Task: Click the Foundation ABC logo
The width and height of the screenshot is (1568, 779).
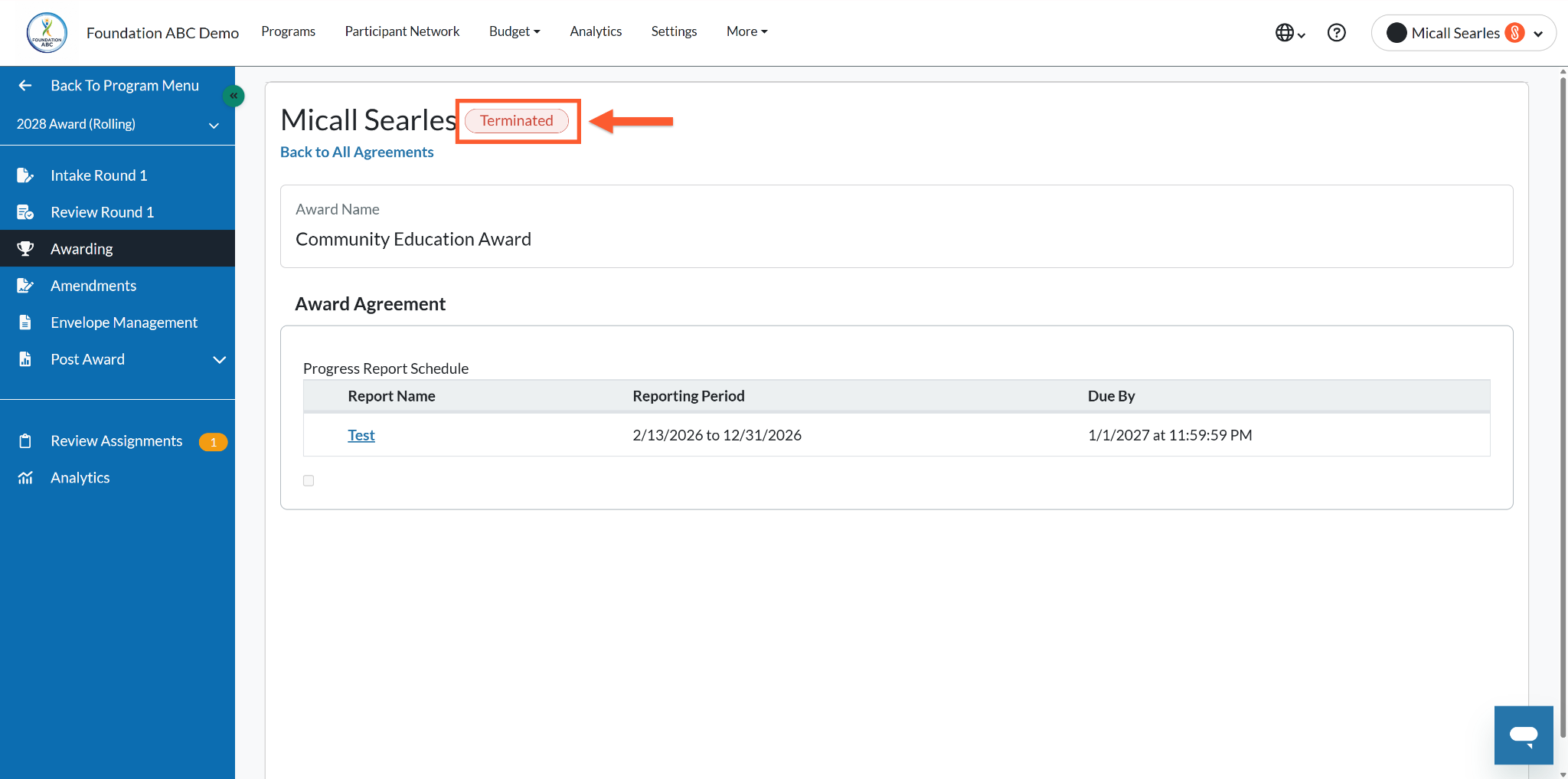Action: (47, 33)
